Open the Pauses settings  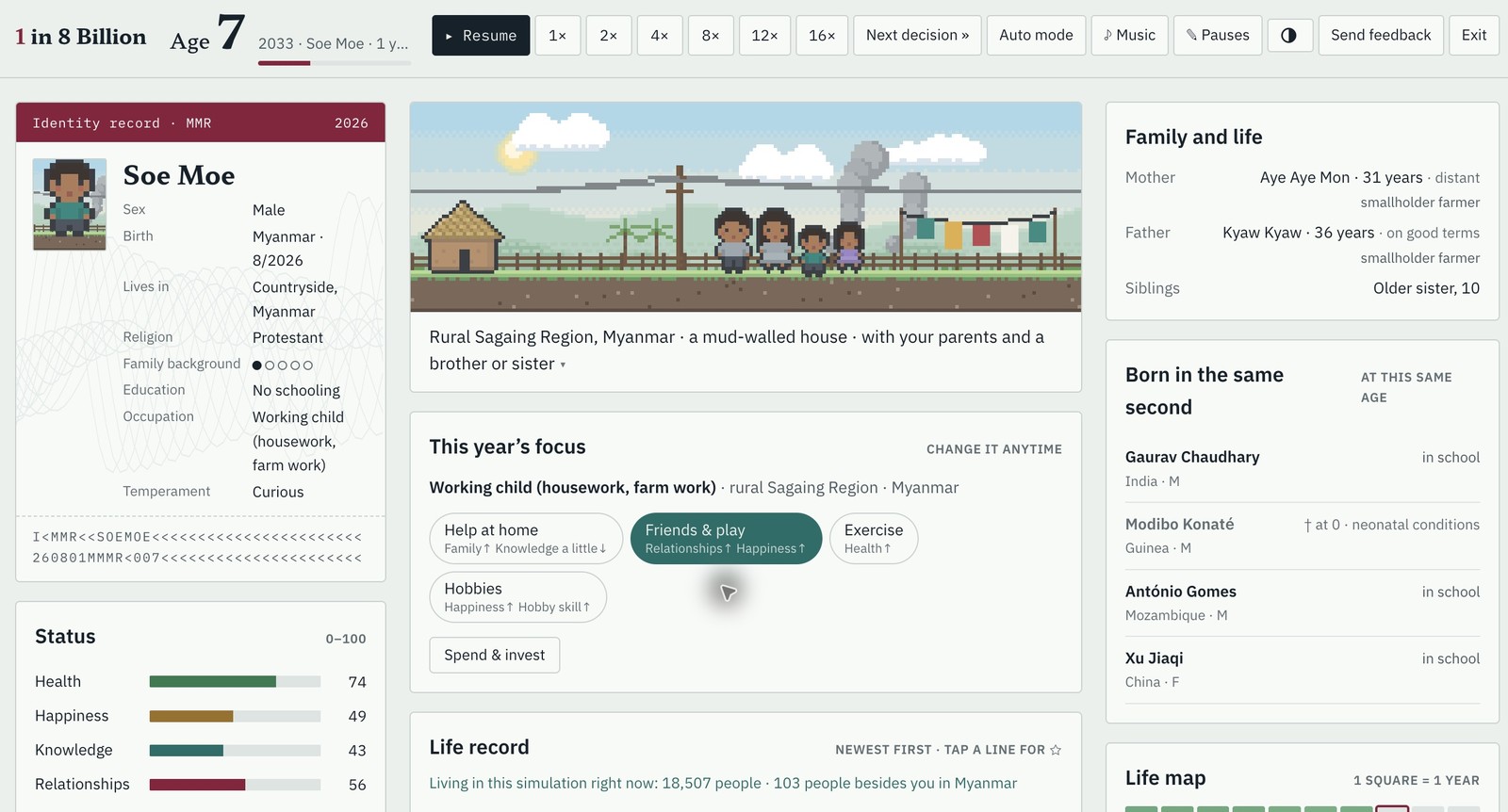1218,35
